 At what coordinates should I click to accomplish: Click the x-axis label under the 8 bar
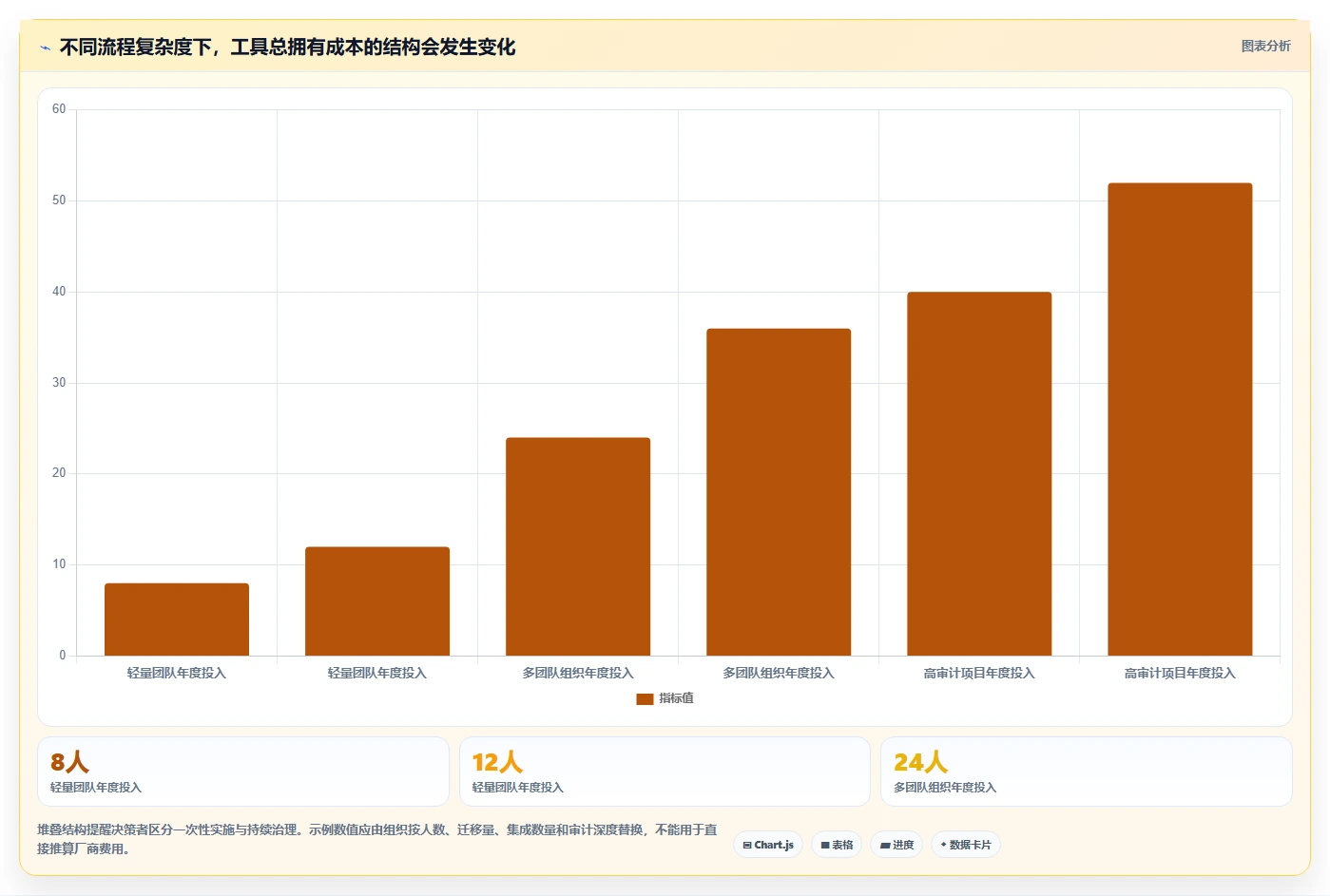[177, 673]
